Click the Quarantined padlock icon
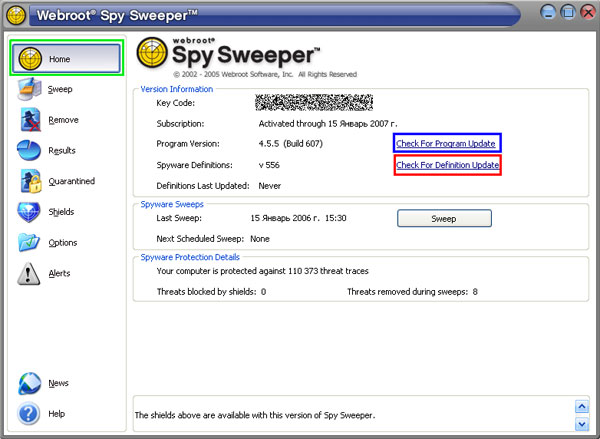 coord(31,181)
